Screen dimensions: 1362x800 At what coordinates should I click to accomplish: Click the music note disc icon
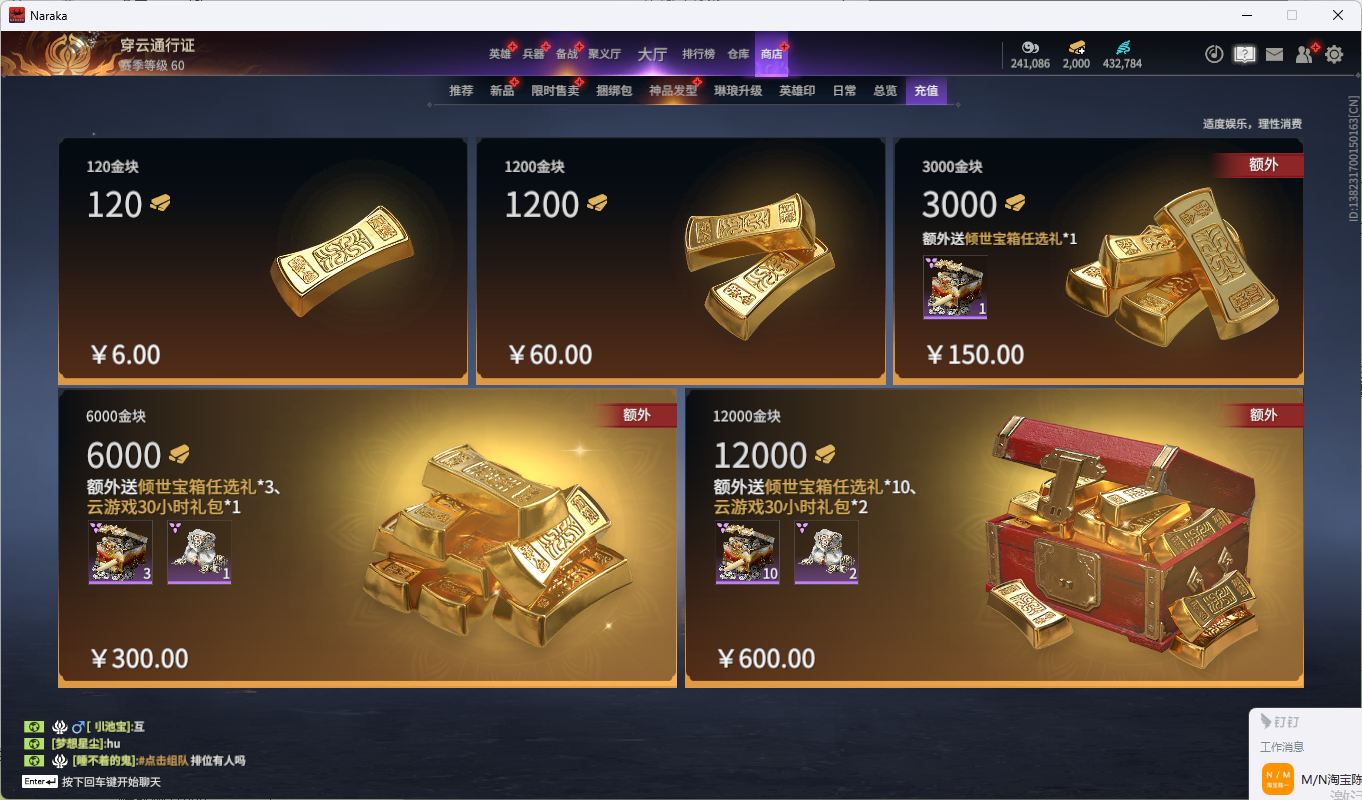pyautogui.click(x=1214, y=54)
